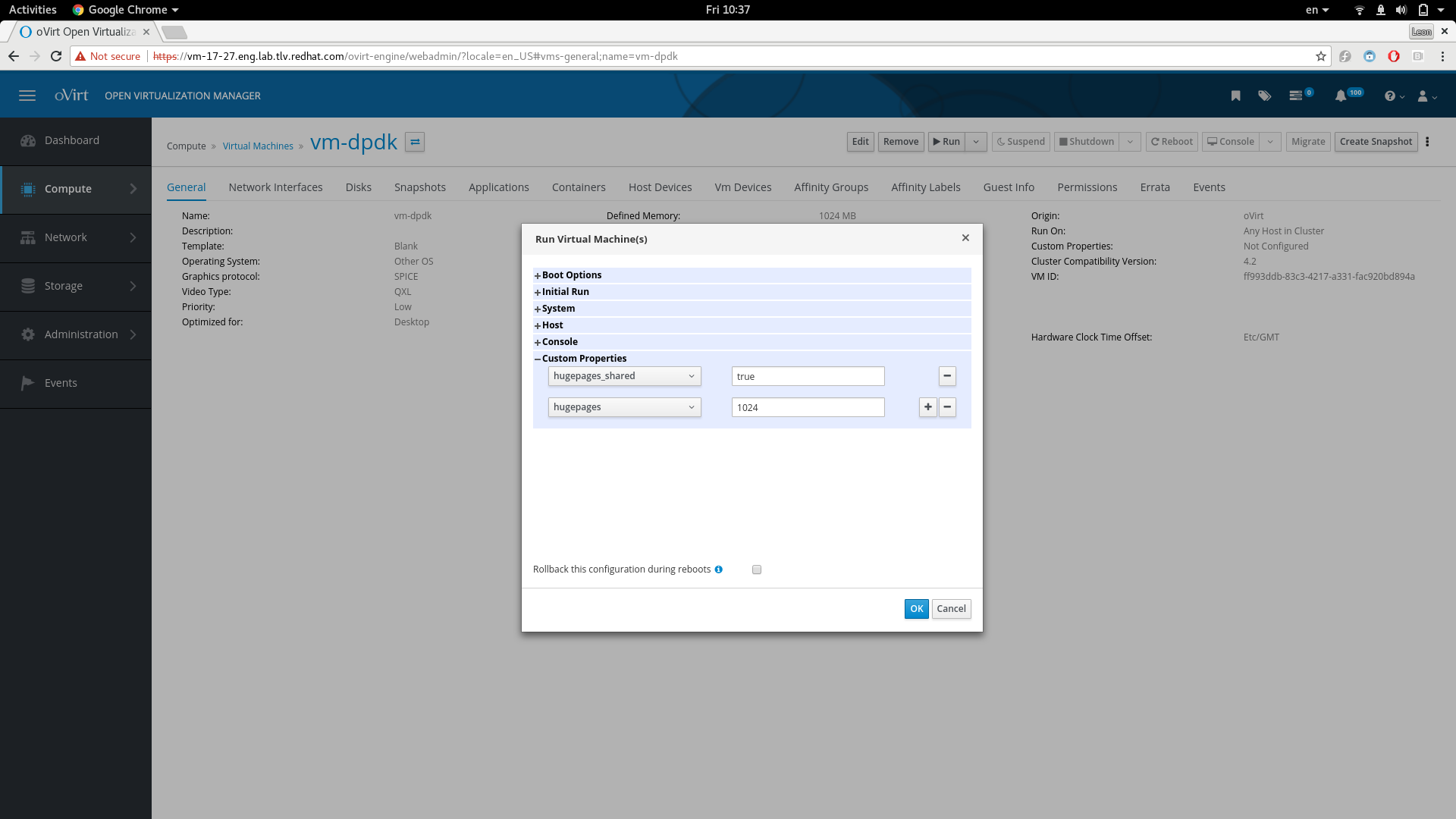The width and height of the screenshot is (1456, 819).
Task: Click the hugepages value field containing 1024
Action: pyautogui.click(x=808, y=407)
